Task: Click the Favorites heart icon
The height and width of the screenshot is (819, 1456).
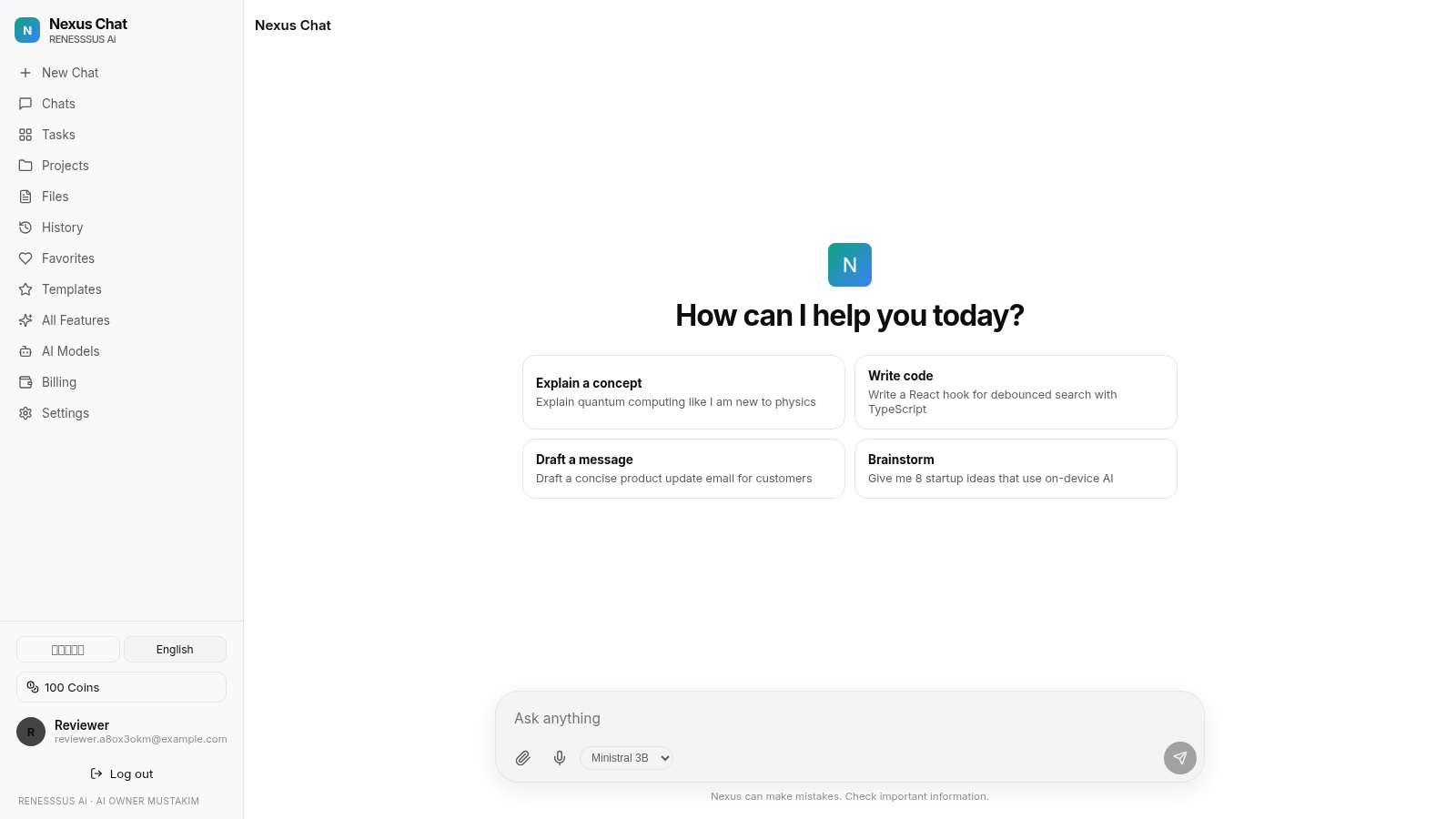Action: (x=25, y=258)
